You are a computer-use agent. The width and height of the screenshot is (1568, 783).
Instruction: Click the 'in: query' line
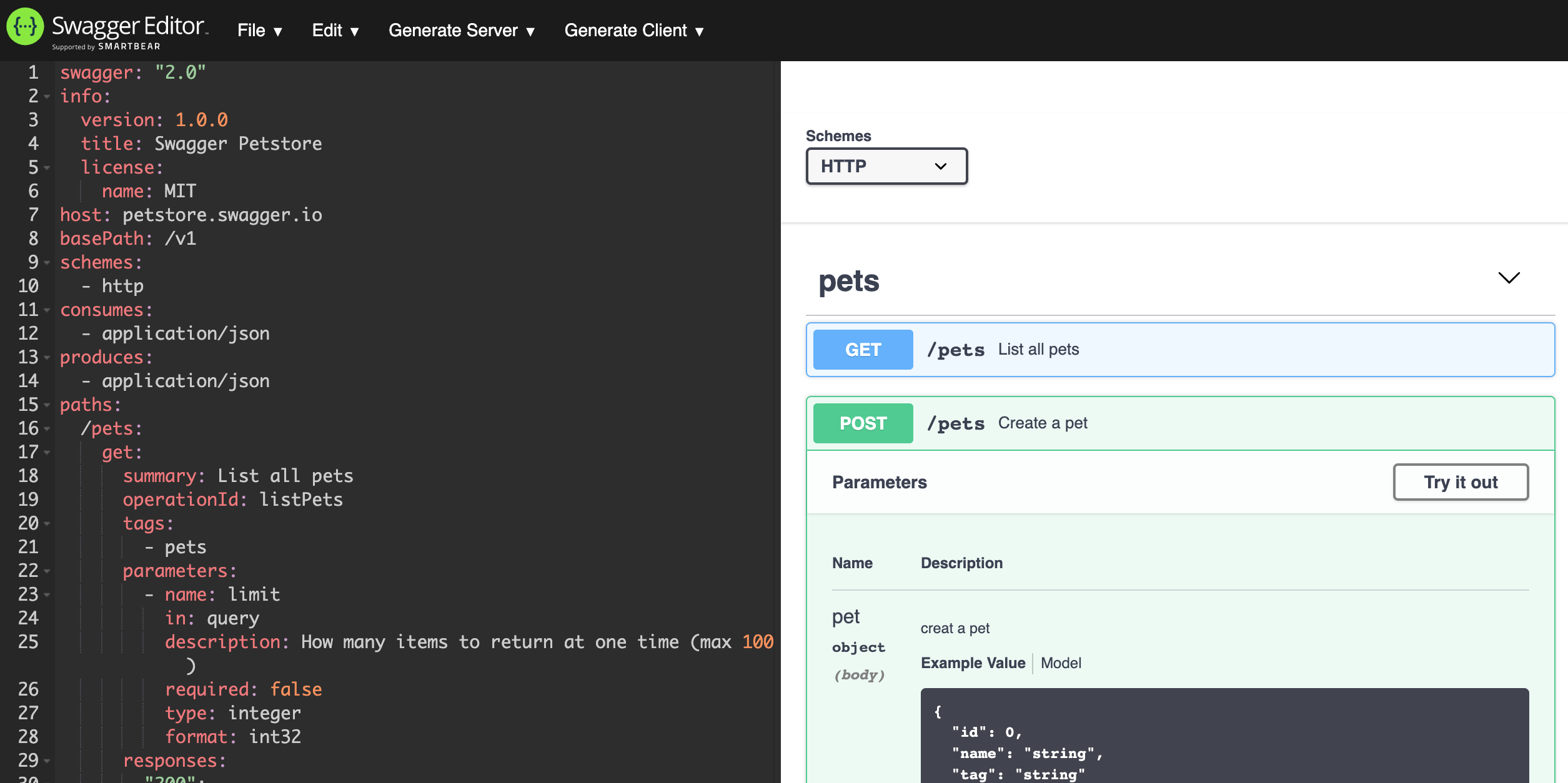coord(212,618)
